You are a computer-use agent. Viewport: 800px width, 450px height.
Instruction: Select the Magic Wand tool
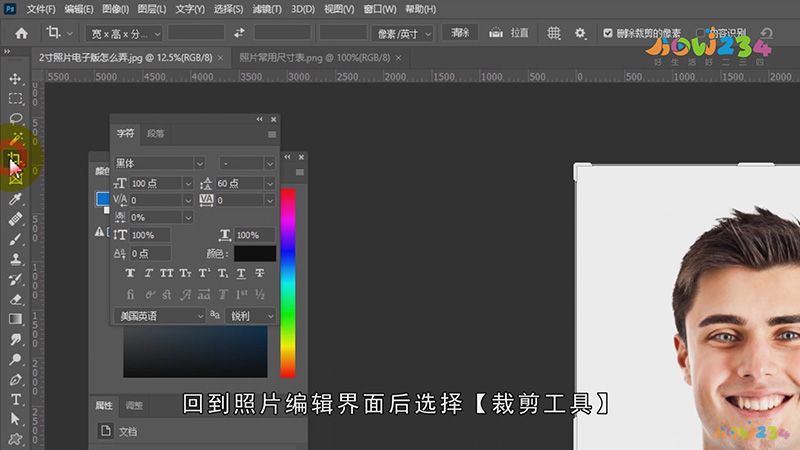pos(15,138)
